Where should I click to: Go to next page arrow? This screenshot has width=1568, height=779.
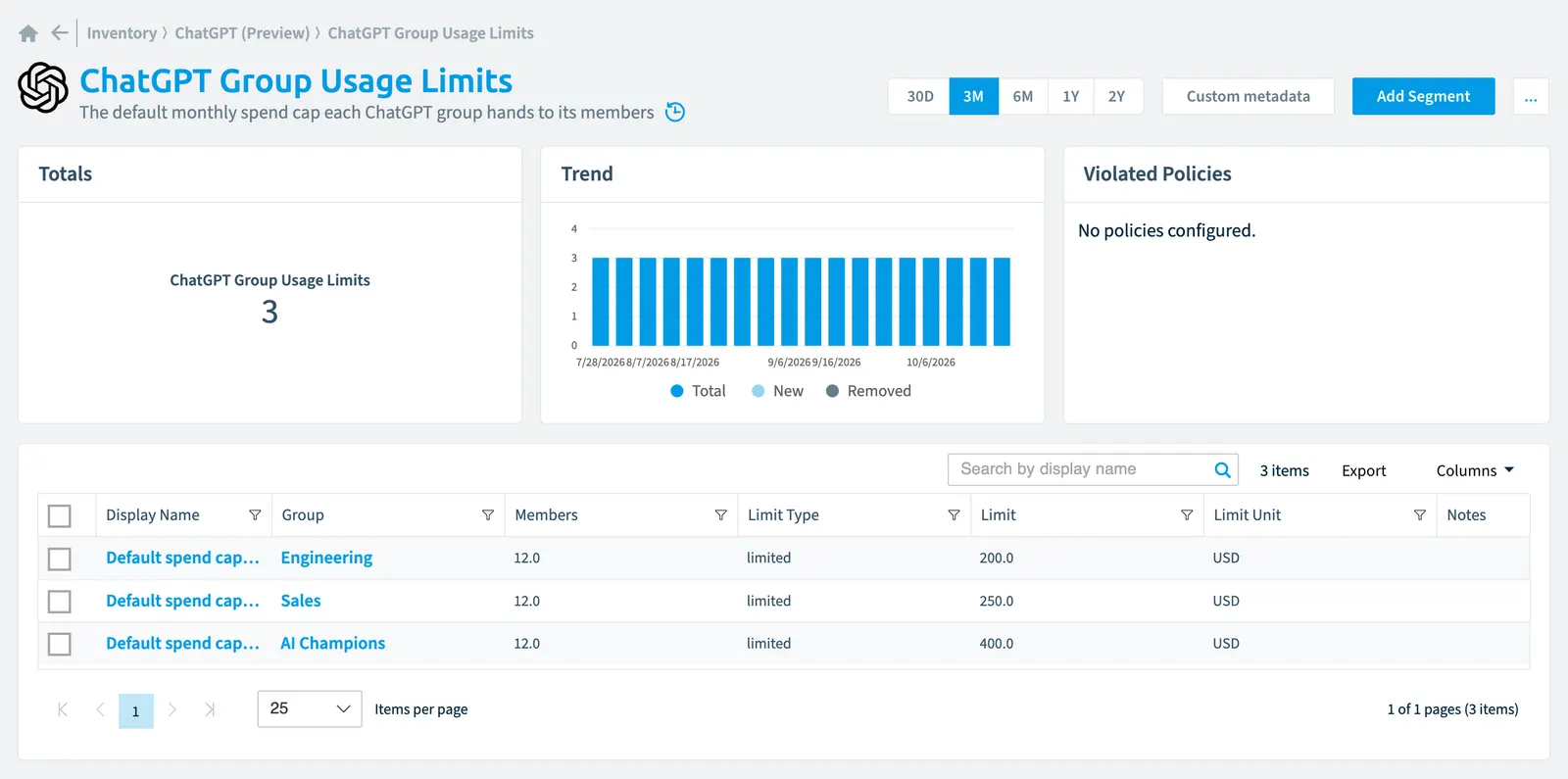(x=172, y=709)
